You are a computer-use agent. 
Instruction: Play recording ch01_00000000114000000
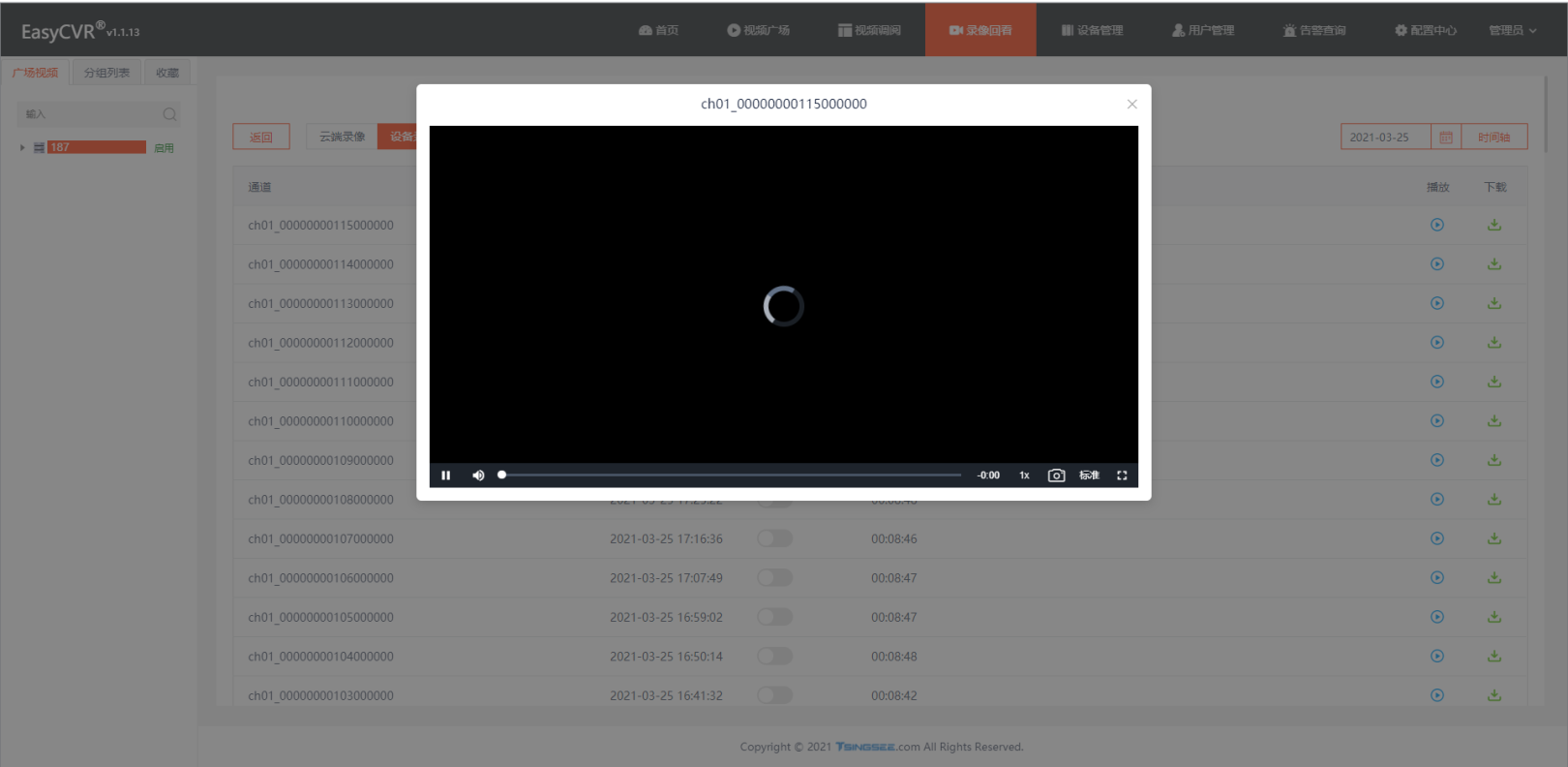coord(1437,263)
